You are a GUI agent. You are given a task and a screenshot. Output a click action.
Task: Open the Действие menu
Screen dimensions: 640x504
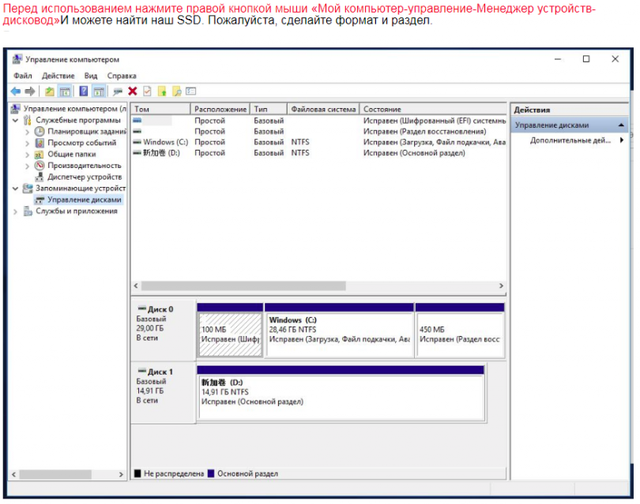(58, 76)
